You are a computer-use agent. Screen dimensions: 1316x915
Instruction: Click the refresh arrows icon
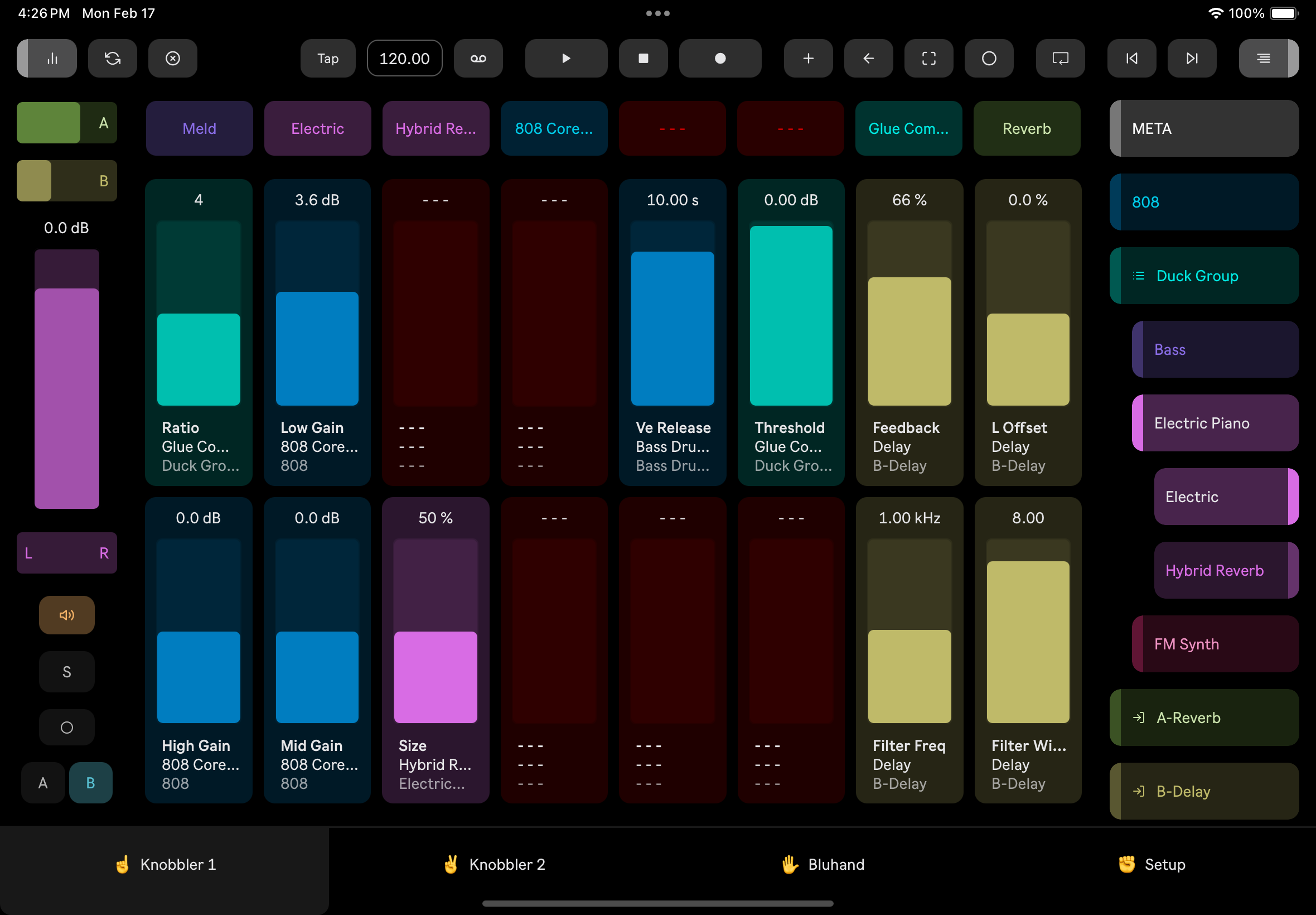[x=112, y=59]
